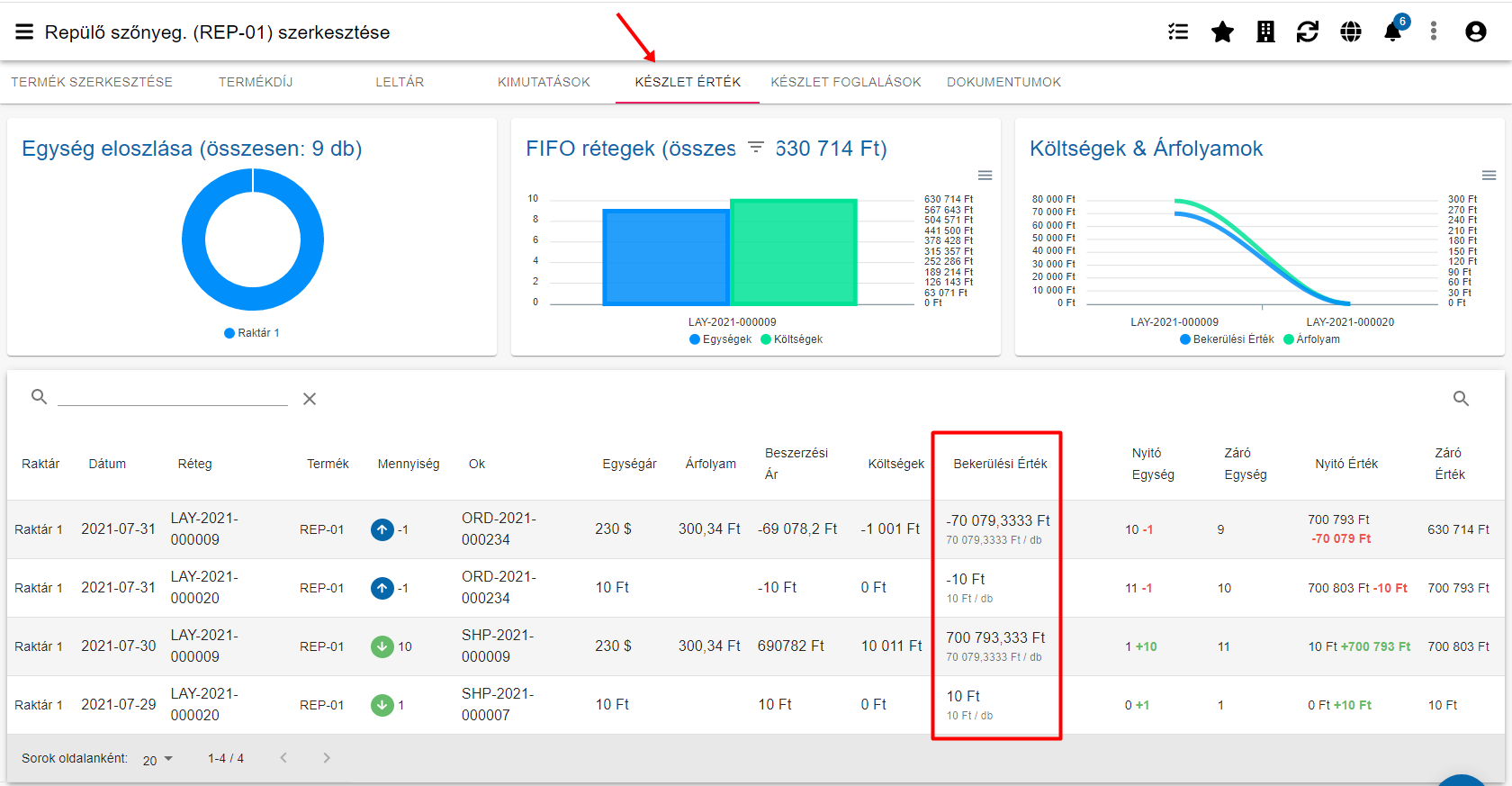Image resolution: width=1512 pixels, height=786 pixels.
Task: Click 10 011 Ft costs cell
Action: click(x=891, y=646)
